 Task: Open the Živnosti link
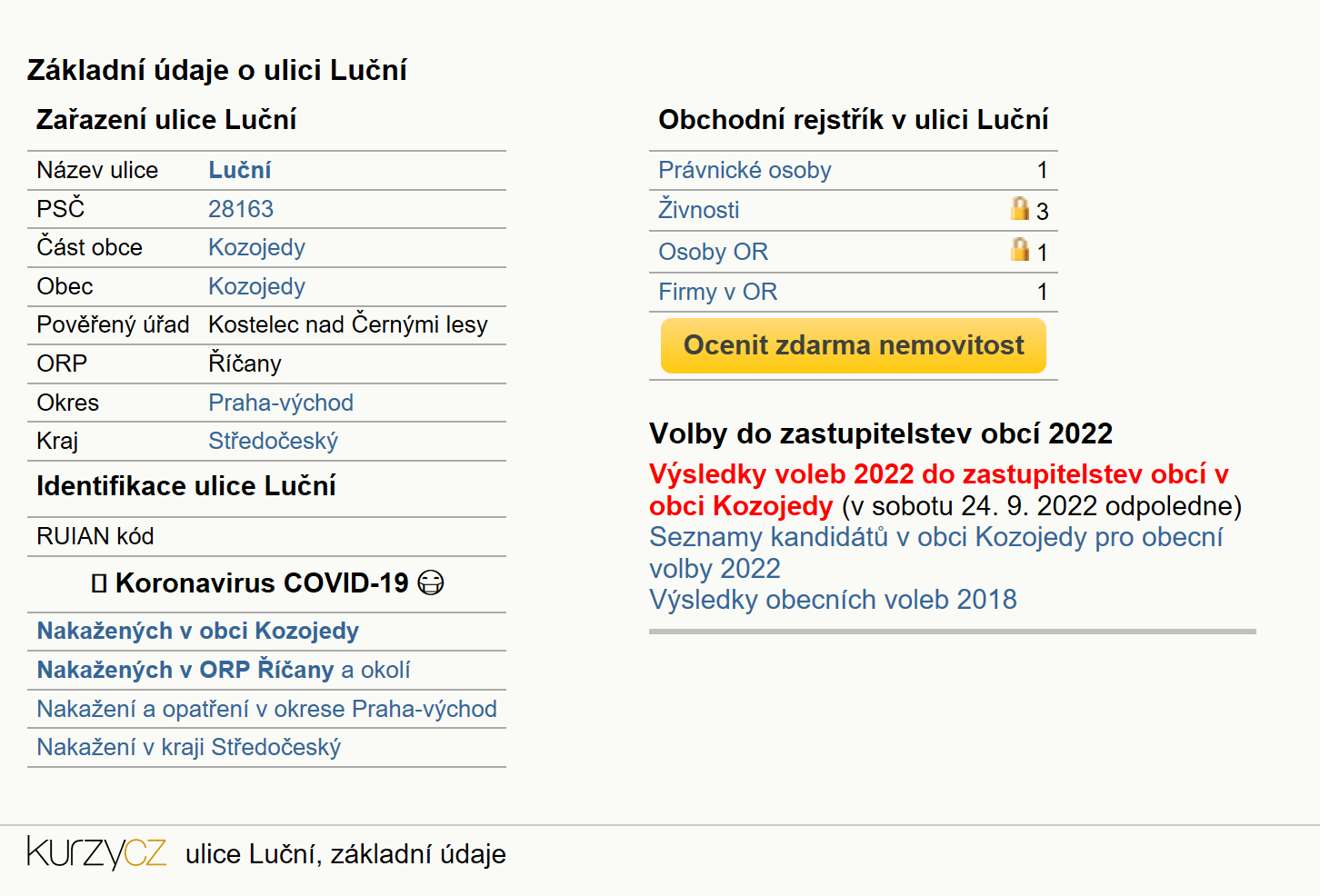click(x=698, y=210)
